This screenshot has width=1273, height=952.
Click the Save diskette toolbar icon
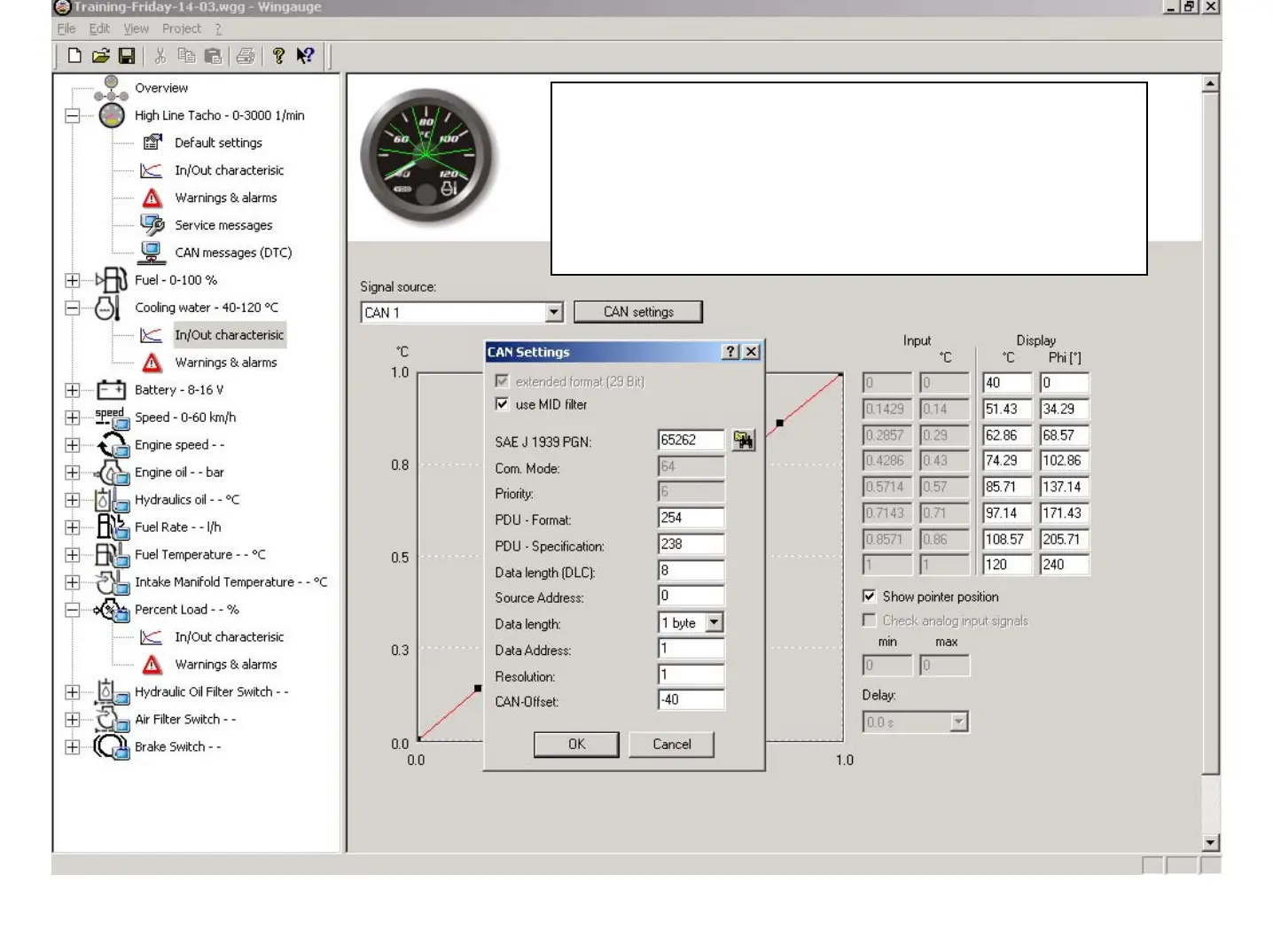(127, 56)
